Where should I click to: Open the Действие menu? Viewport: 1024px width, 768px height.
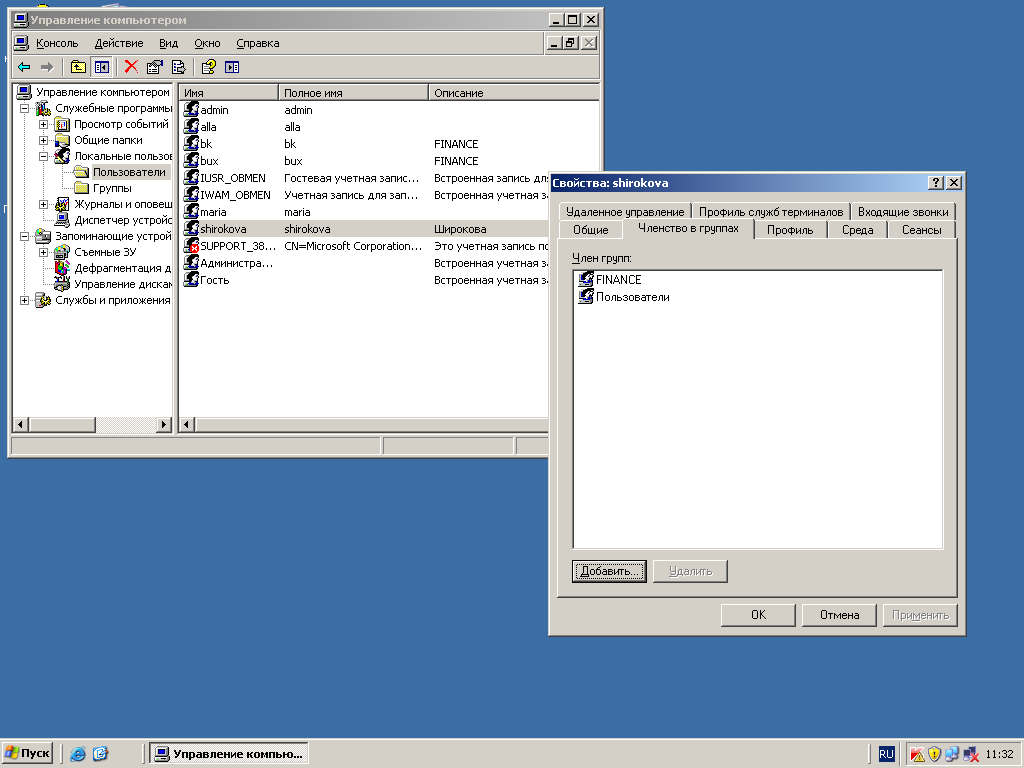119,43
